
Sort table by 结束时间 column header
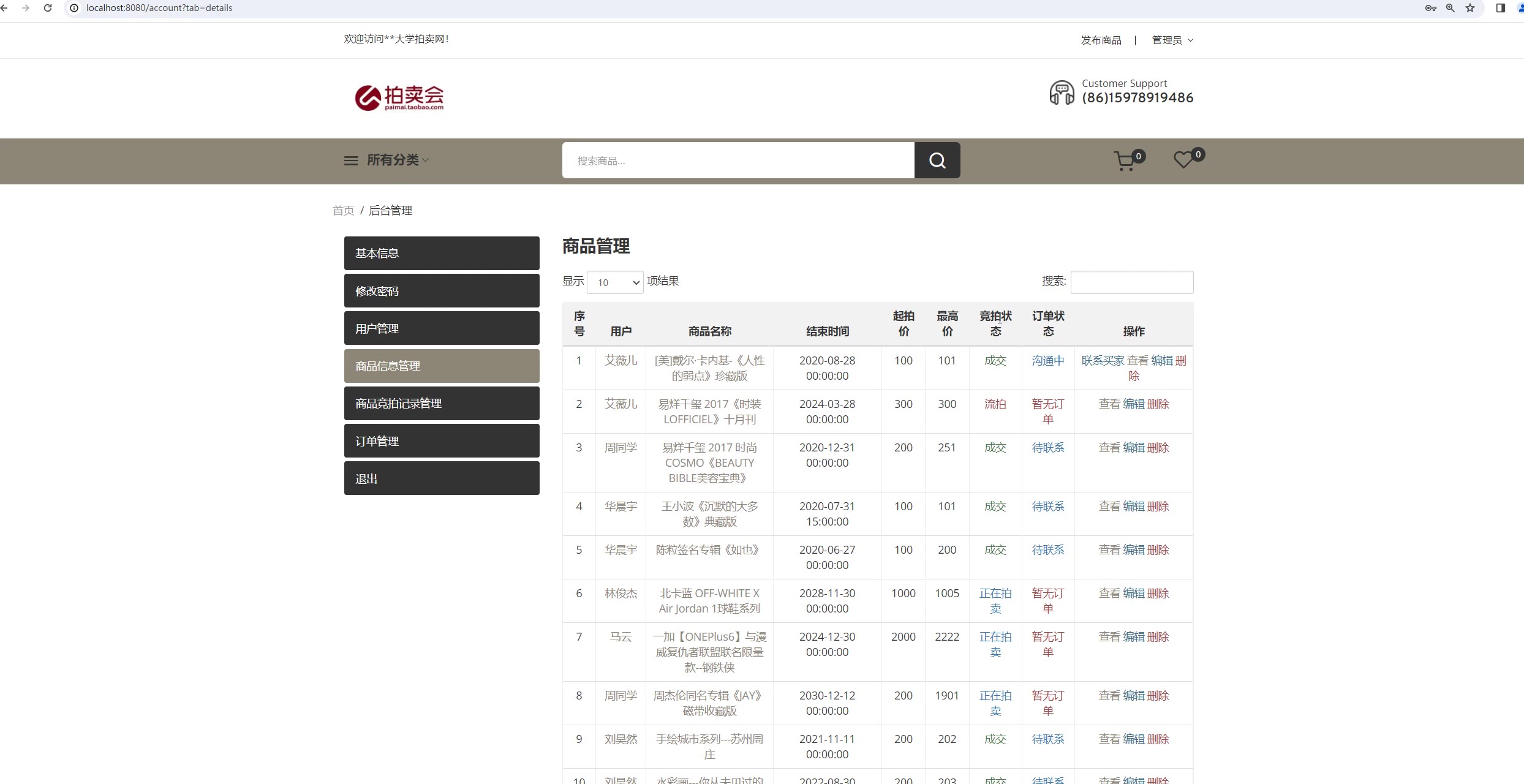pos(827,331)
